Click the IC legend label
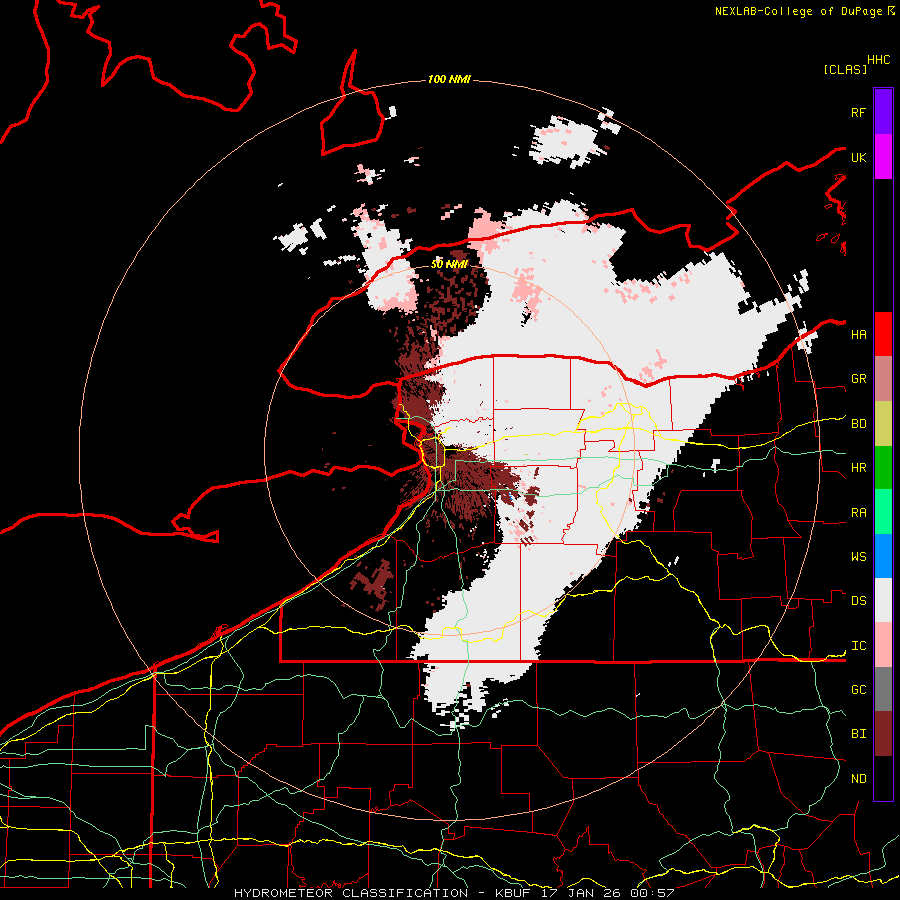The image size is (900, 900). (x=858, y=646)
